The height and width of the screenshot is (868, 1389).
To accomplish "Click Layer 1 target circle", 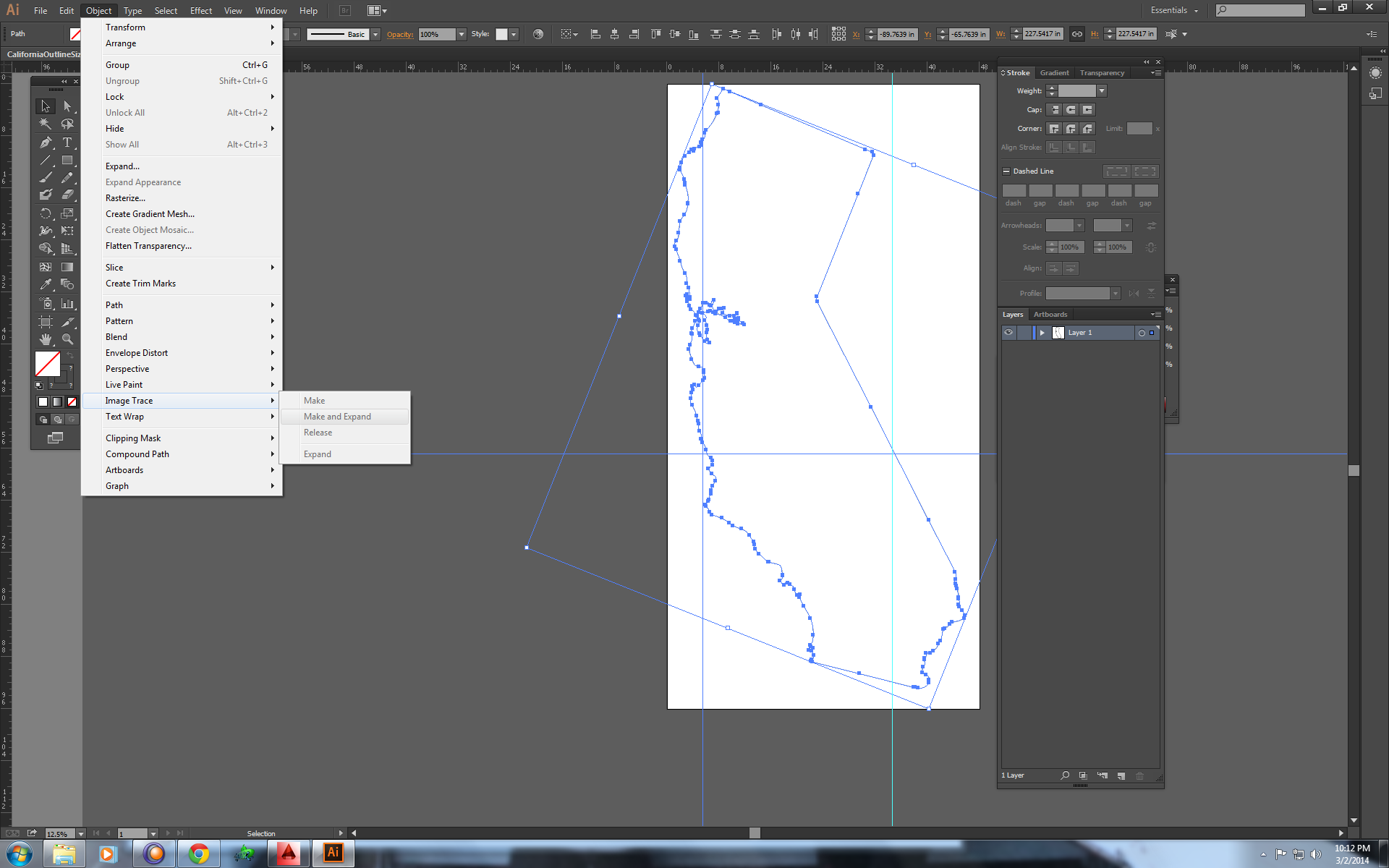I will coord(1142,333).
